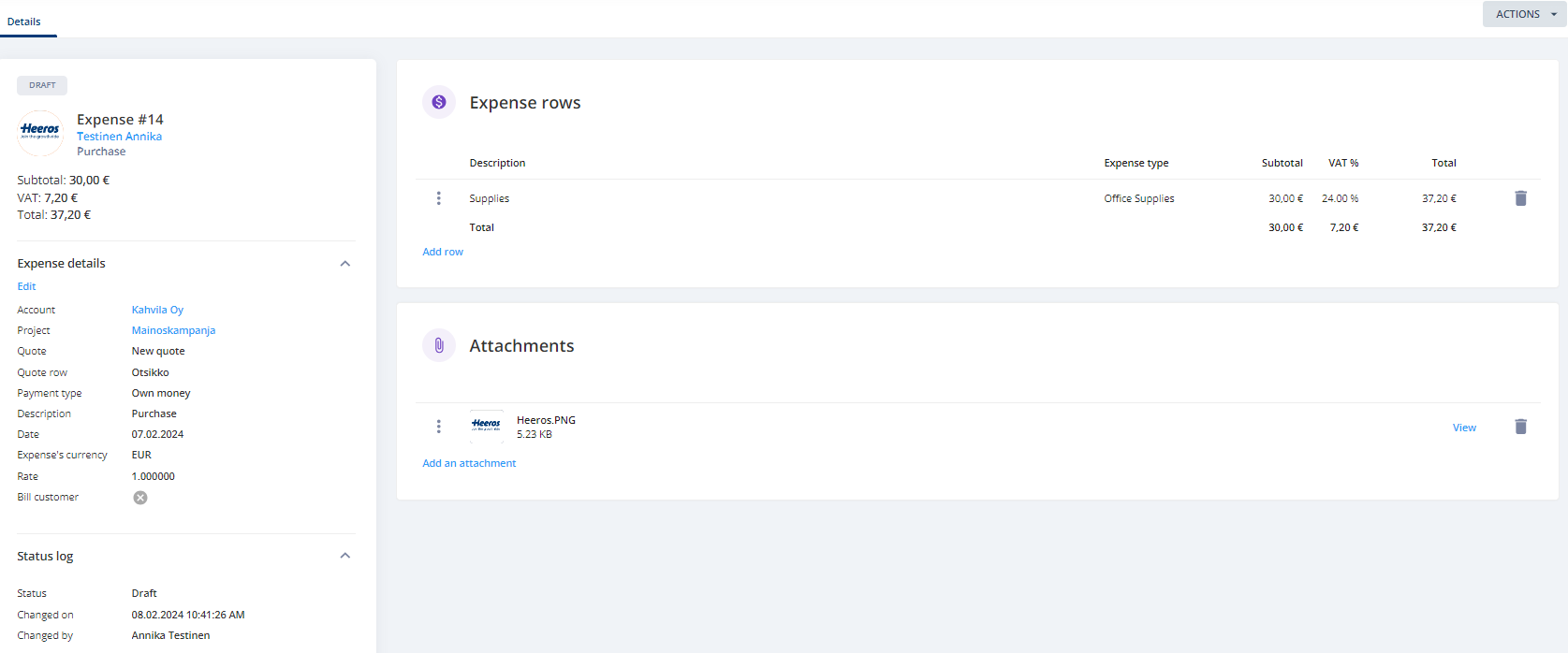Viewport: 1568px width, 653px height.
Task: Open the Kahvila Oy account
Action: [x=157, y=310]
